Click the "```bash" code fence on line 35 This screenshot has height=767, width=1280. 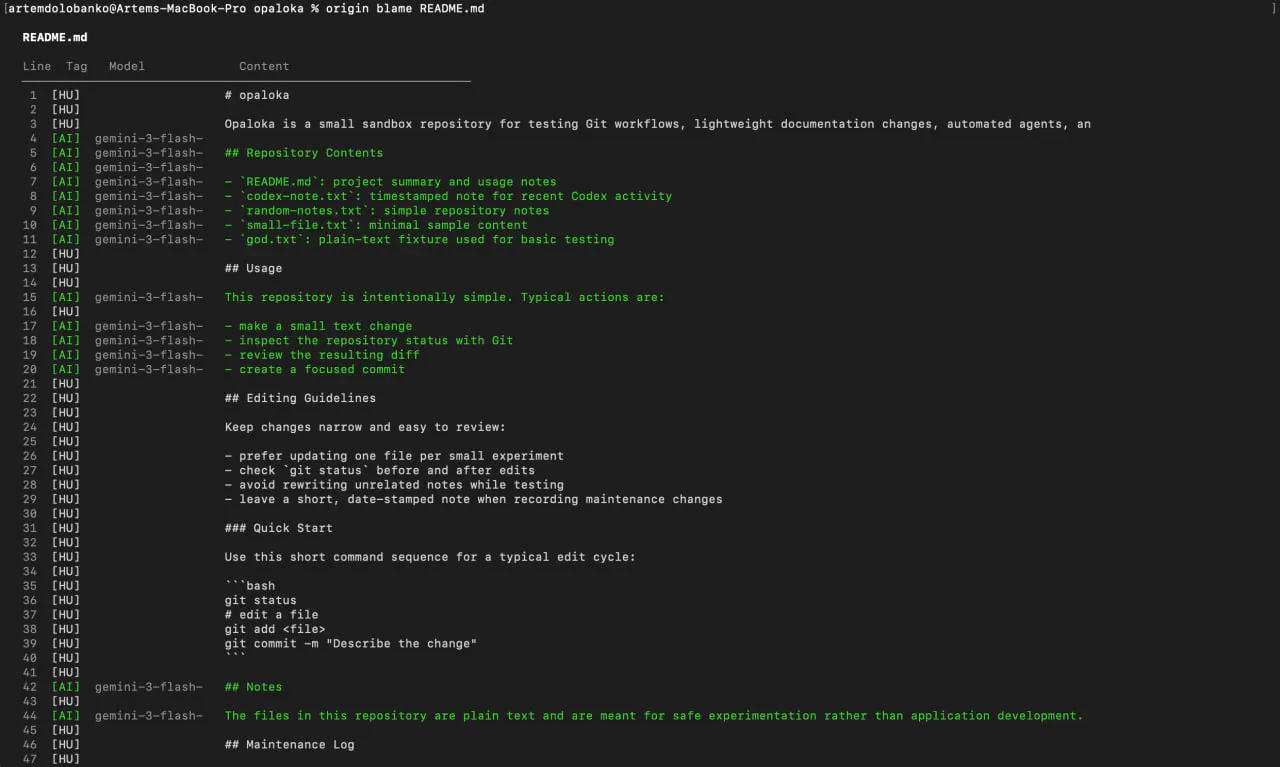coord(250,586)
